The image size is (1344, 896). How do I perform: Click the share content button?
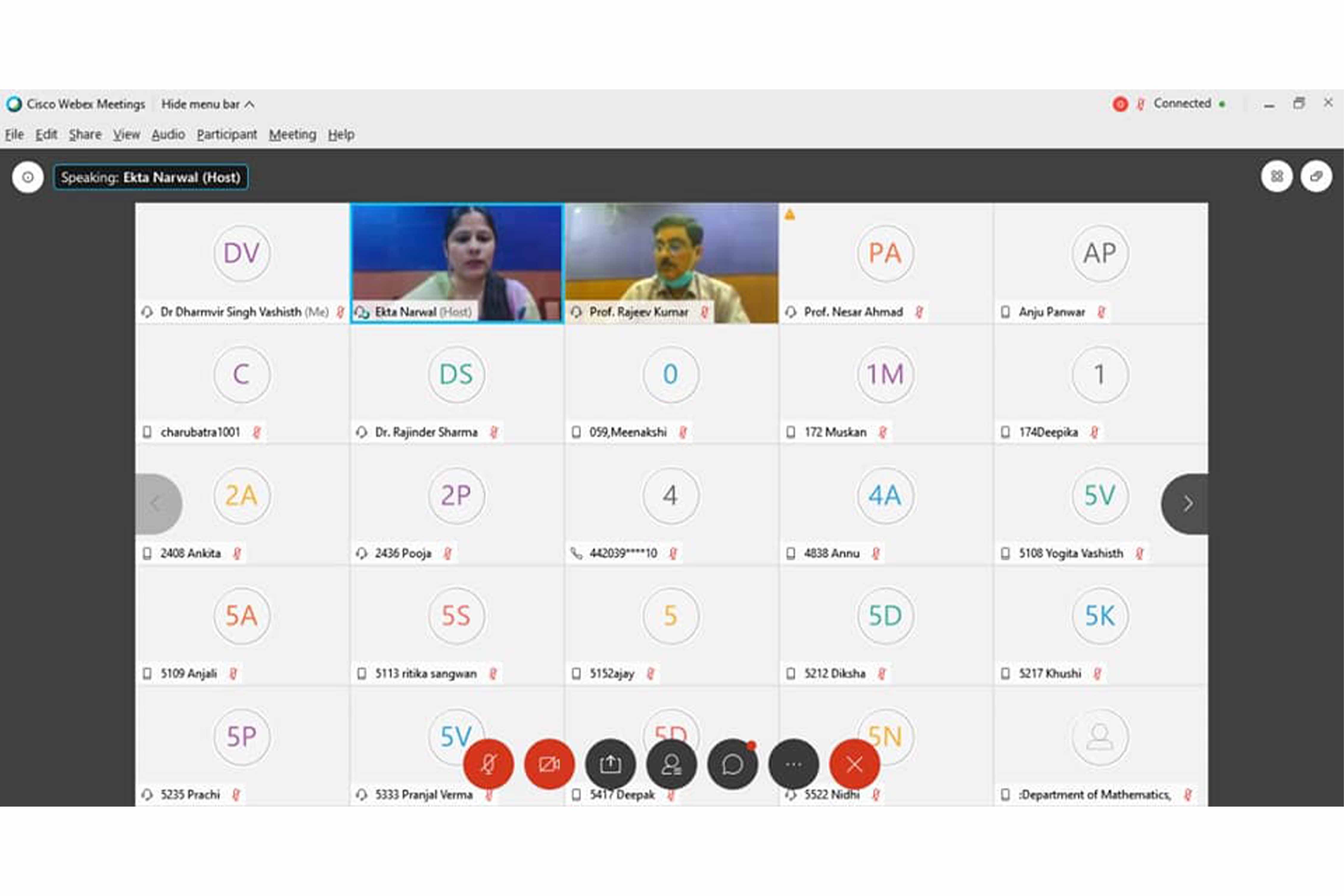pos(610,764)
